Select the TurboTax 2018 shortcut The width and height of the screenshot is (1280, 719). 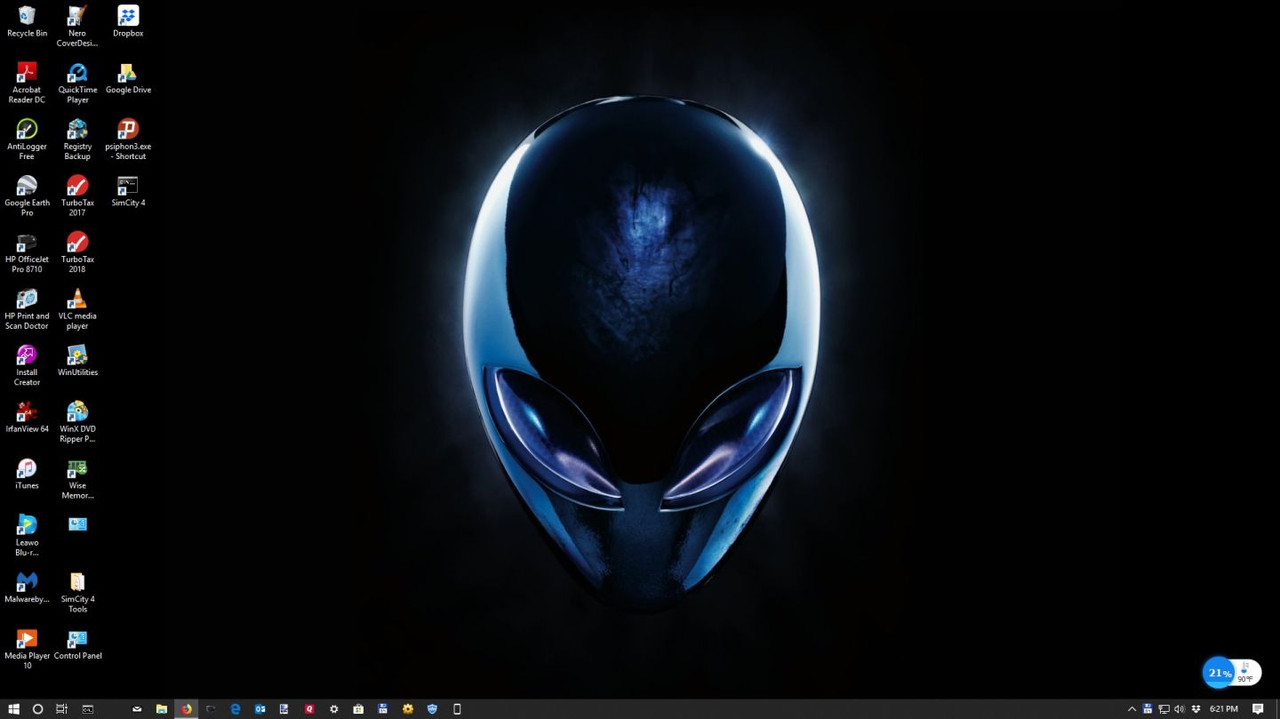pos(77,253)
